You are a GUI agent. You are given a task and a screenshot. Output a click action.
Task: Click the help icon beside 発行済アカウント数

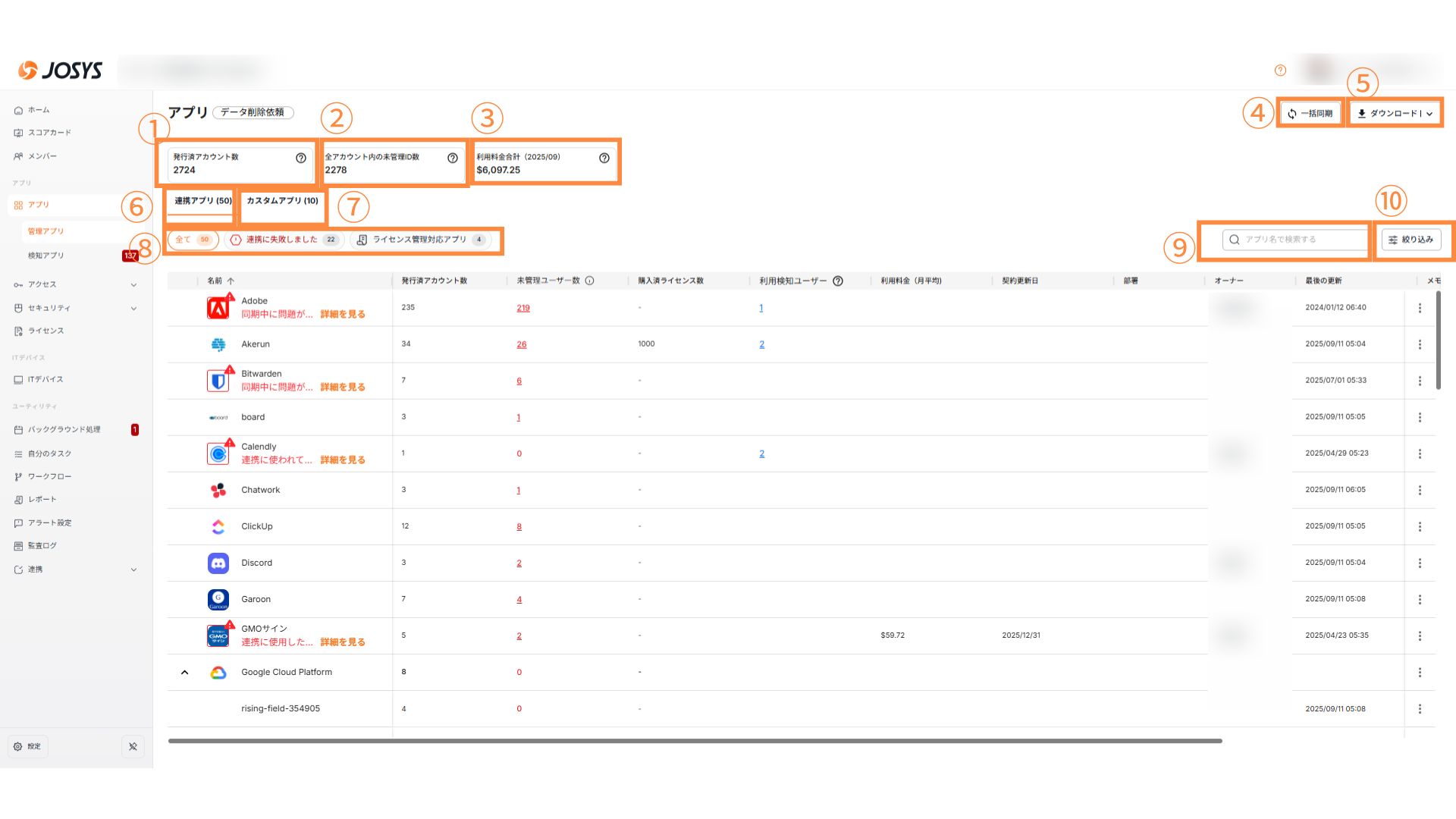tap(301, 158)
